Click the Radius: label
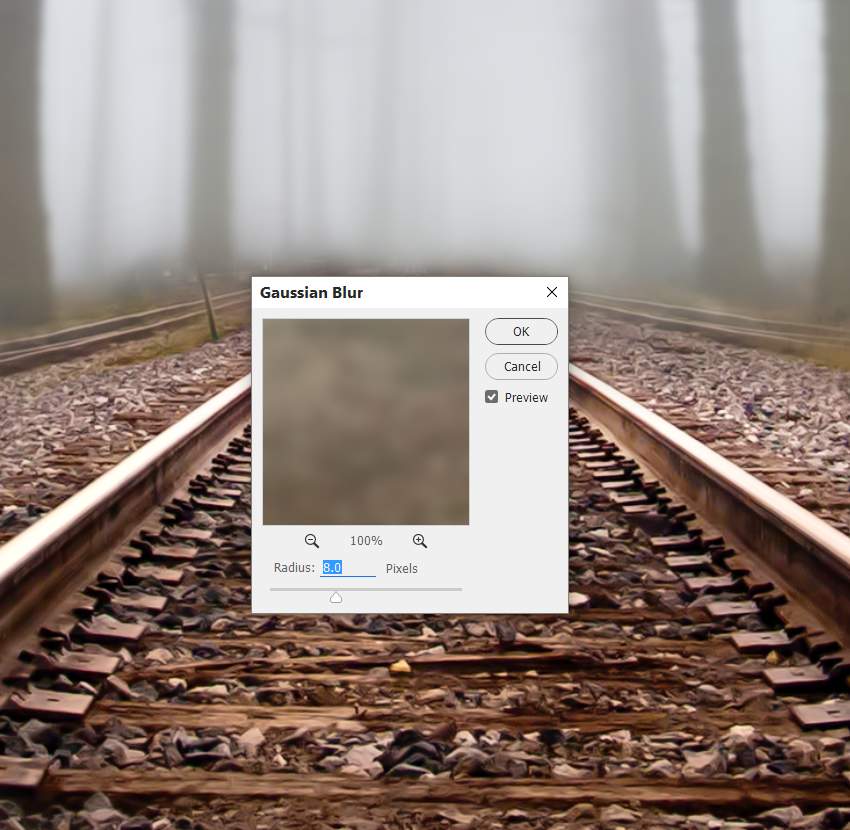 [x=293, y=568]
